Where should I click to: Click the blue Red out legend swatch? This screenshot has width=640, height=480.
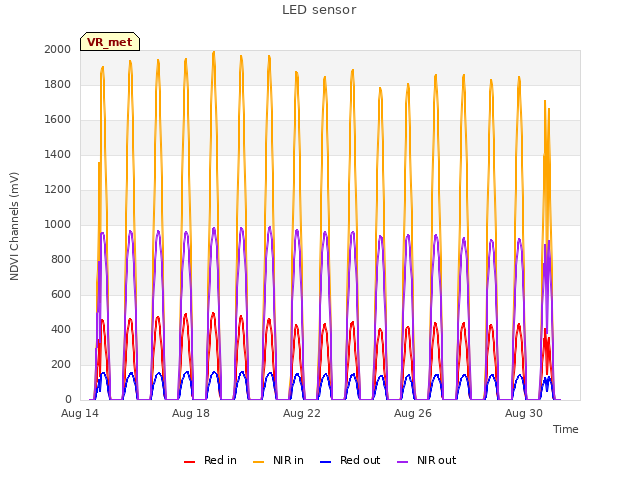(325, 462)
